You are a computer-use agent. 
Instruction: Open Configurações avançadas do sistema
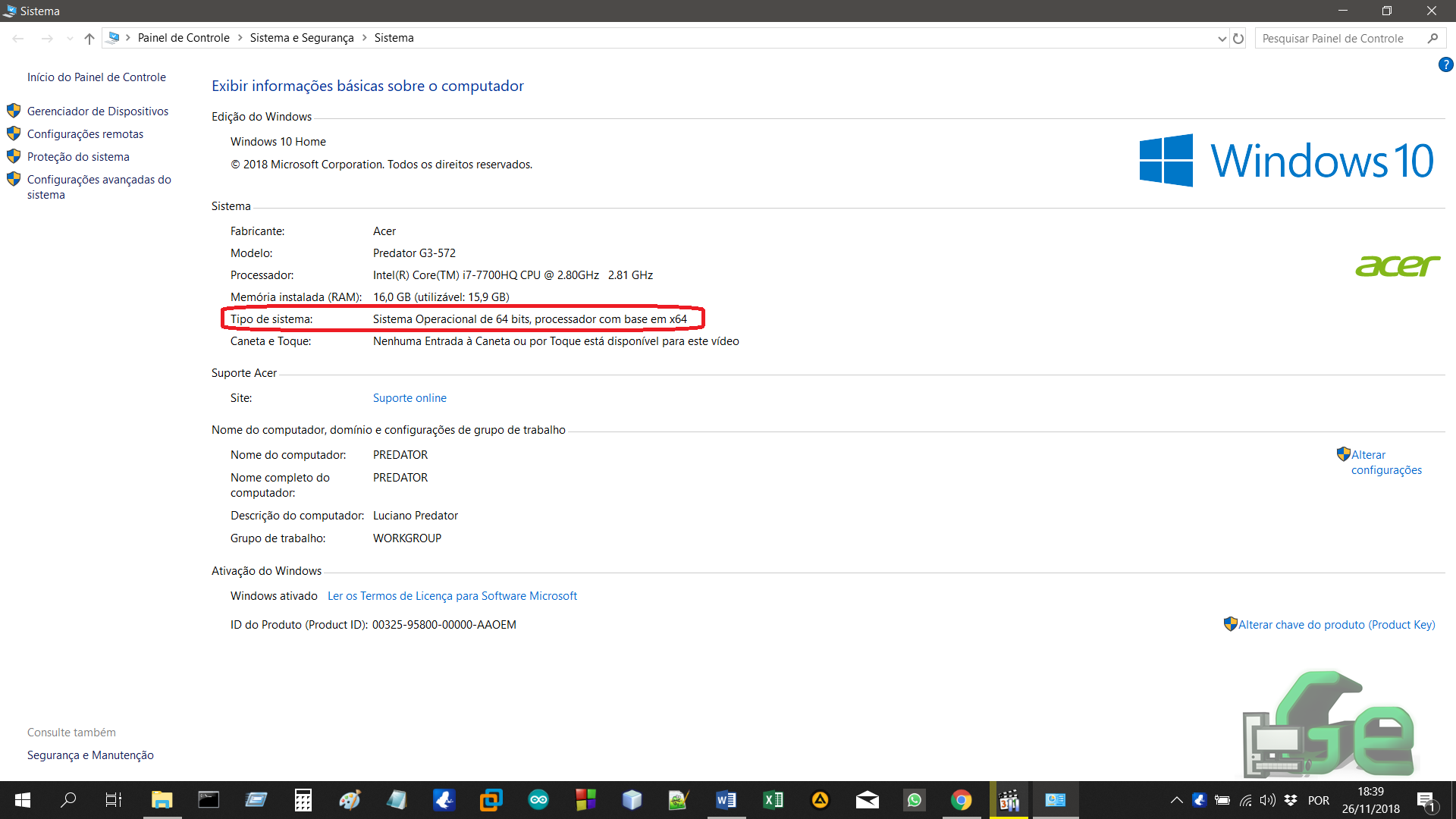pyautogui.click(x=99, y=187)
